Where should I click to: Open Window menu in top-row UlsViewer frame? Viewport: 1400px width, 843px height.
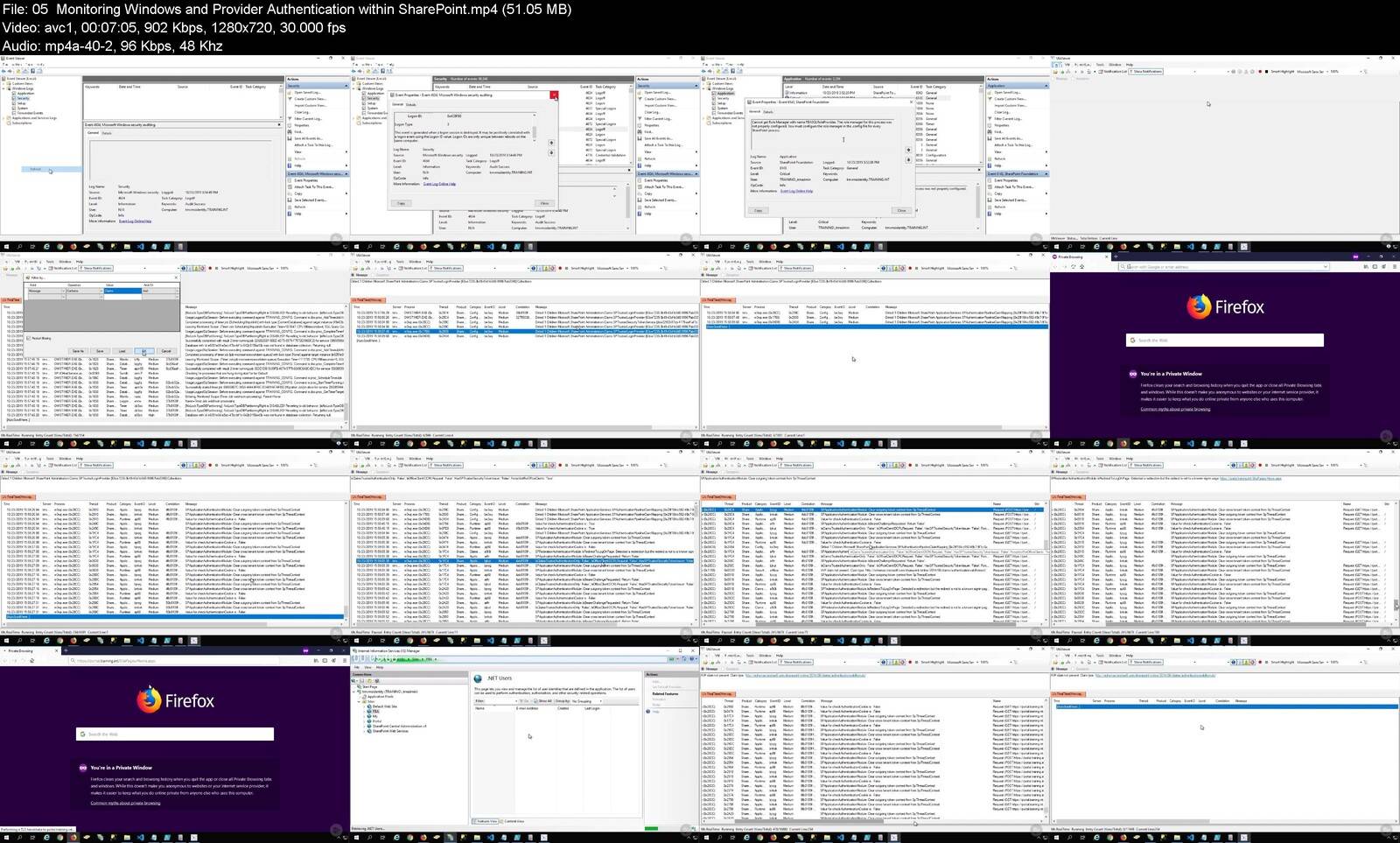(x=1115, y=64)
